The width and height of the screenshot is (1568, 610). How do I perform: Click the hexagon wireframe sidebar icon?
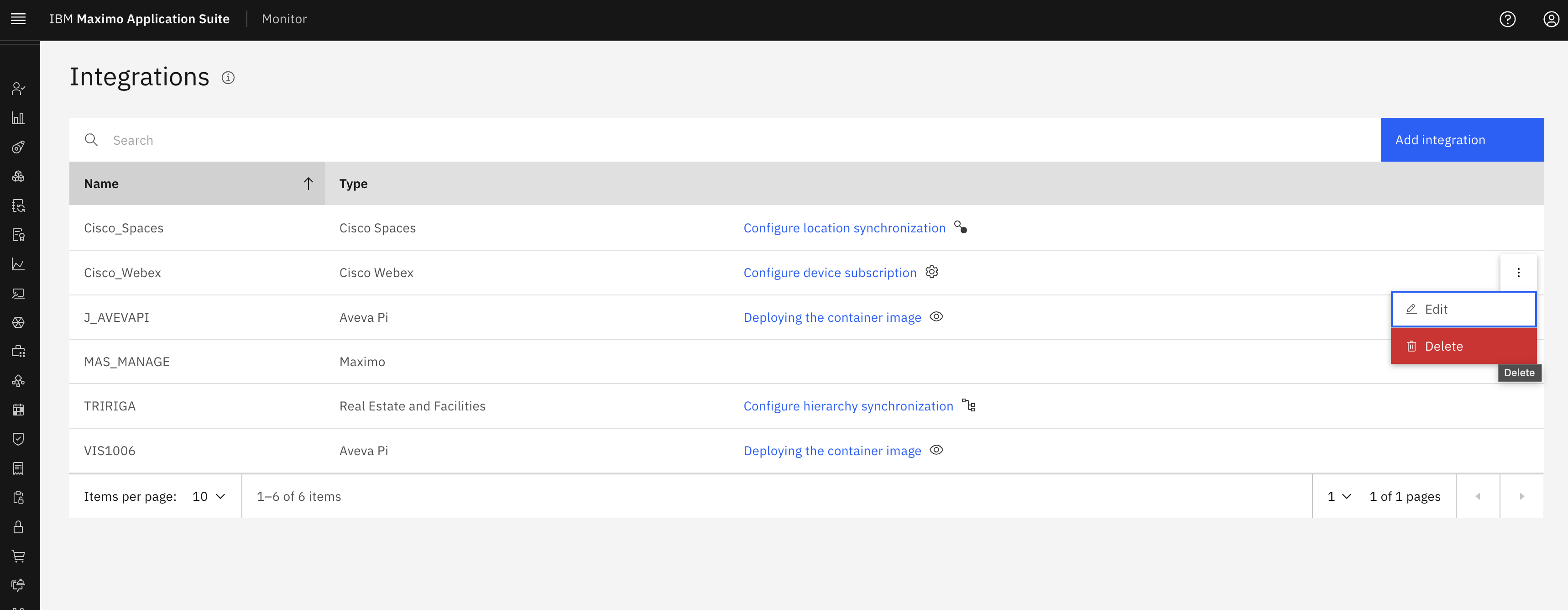pyautogui.click(x=18, y=323)
